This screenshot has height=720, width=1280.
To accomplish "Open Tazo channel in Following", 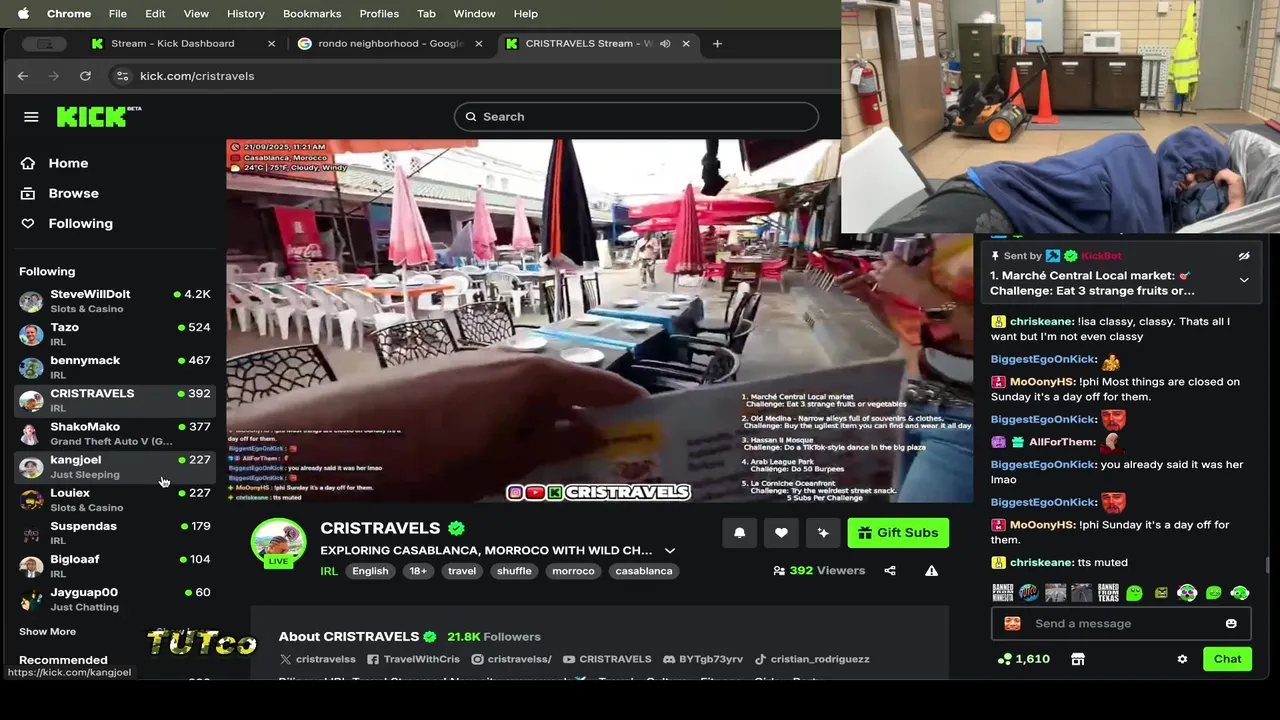I will coord(115,334).
